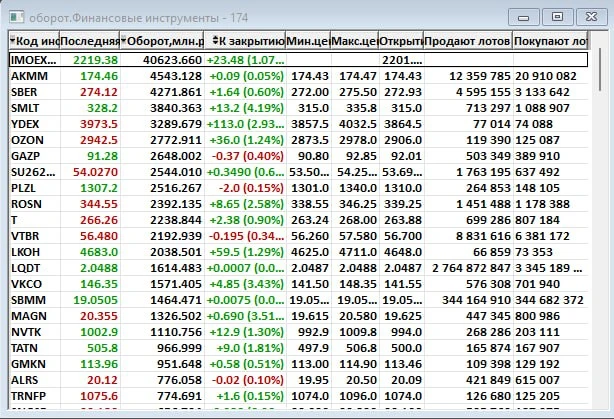
Task: Select the VKCO instrument code
Action: click(x=26, y=284)
